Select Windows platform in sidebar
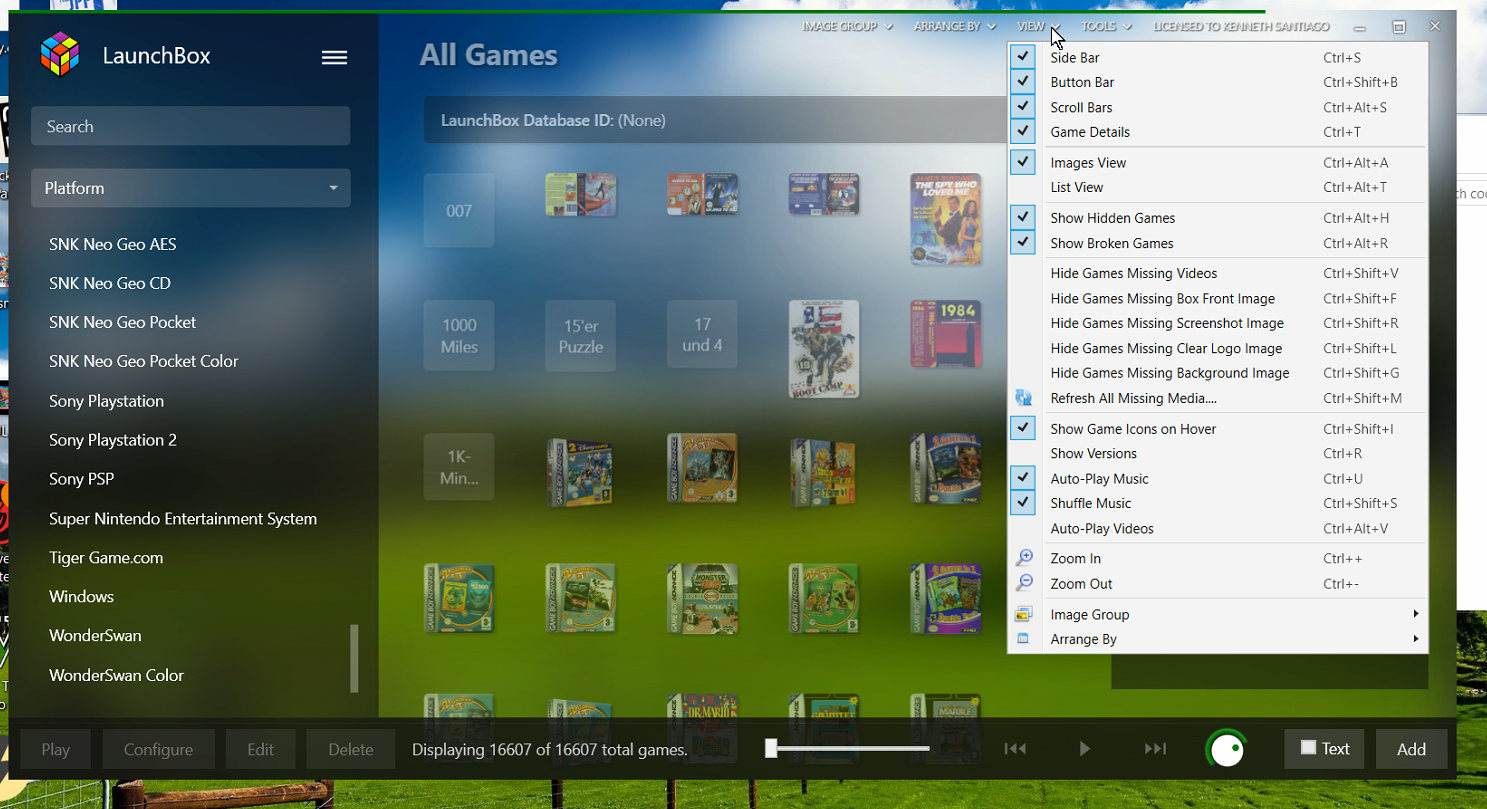 81,596
